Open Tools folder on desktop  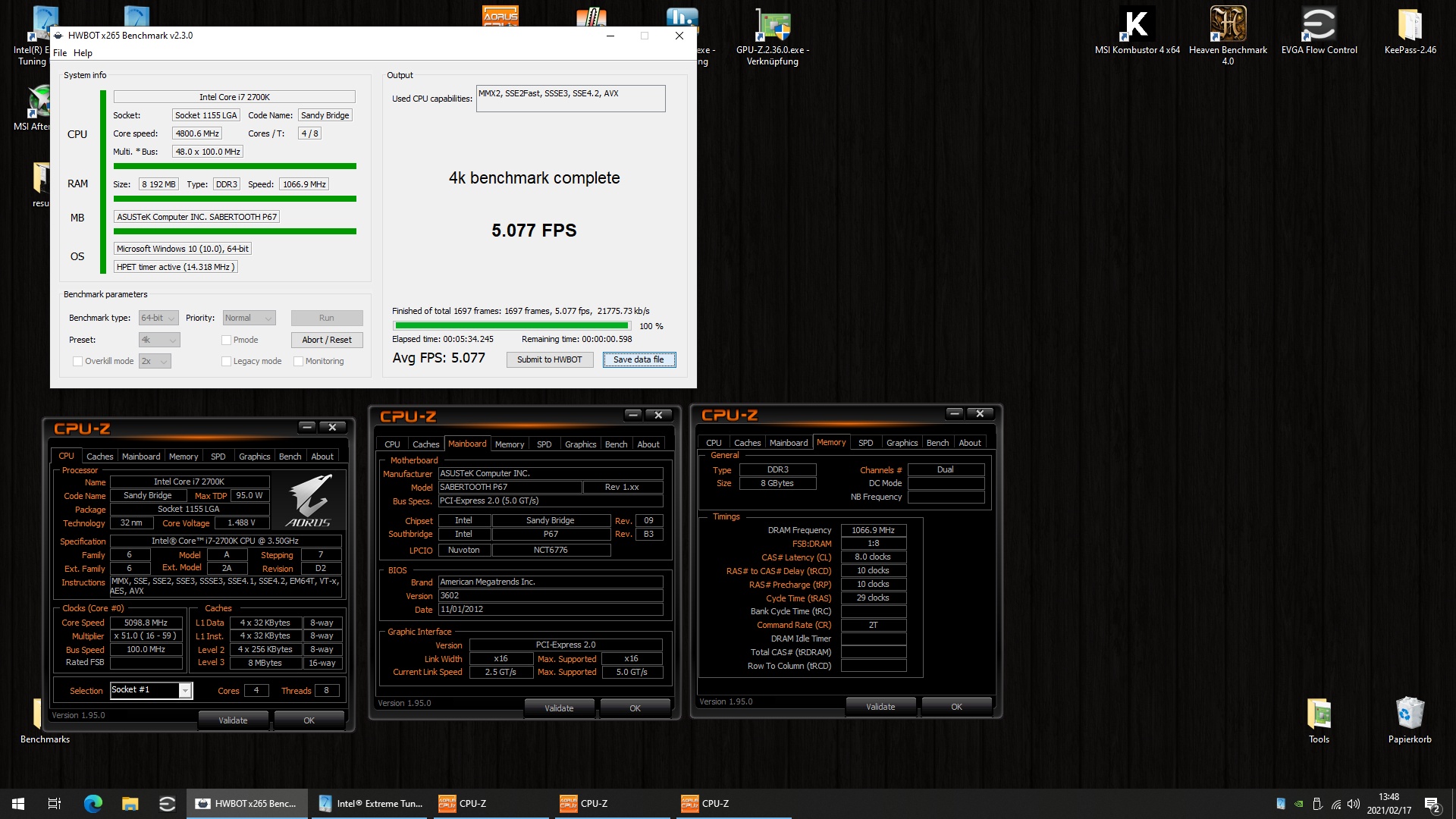pos(1319,720)
